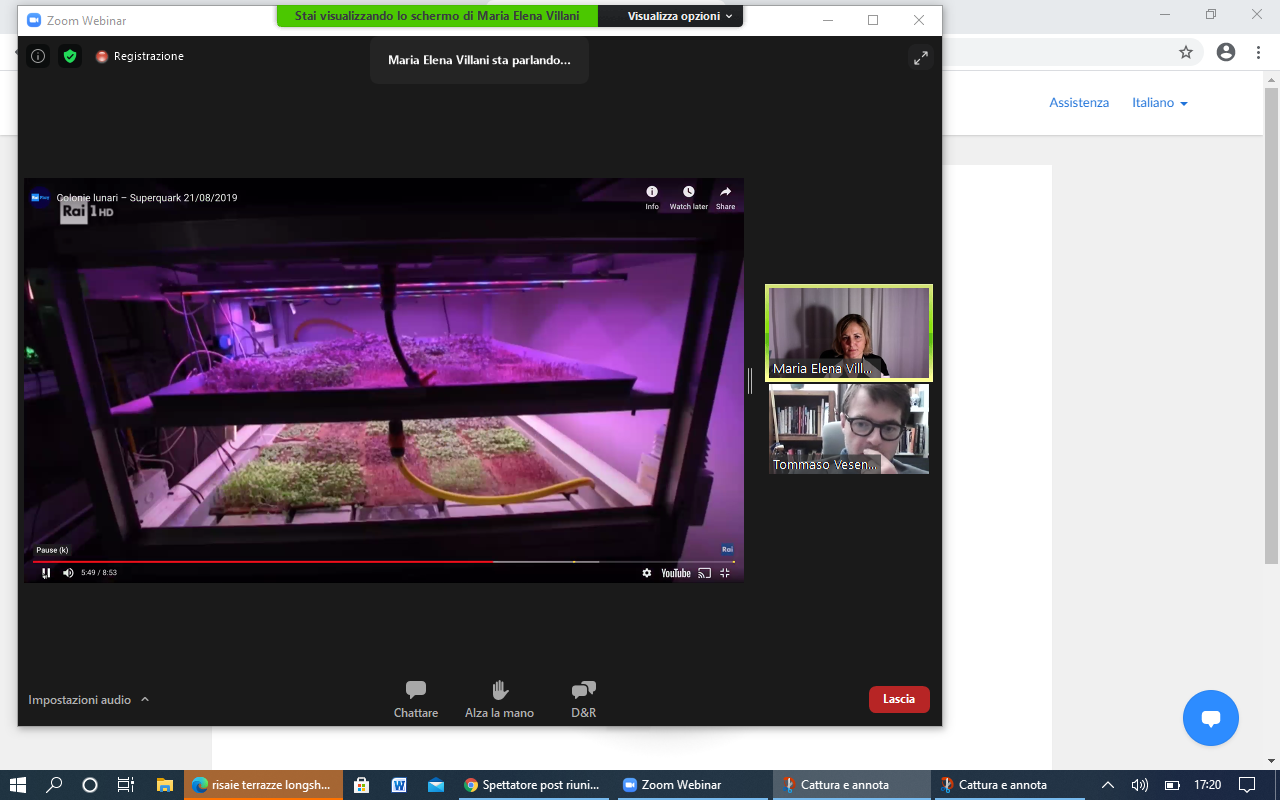Screen dimensions: 1280x800
Task: Click the 5:49 / 8:53 video time display
Action: (x=99, y=573)
